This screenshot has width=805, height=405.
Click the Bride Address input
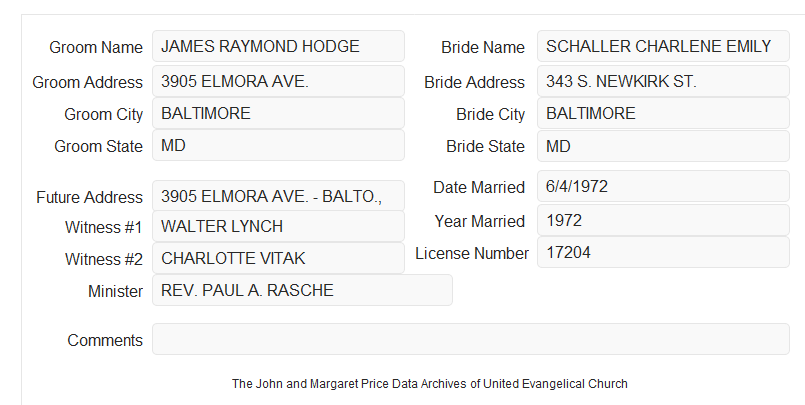663,81
